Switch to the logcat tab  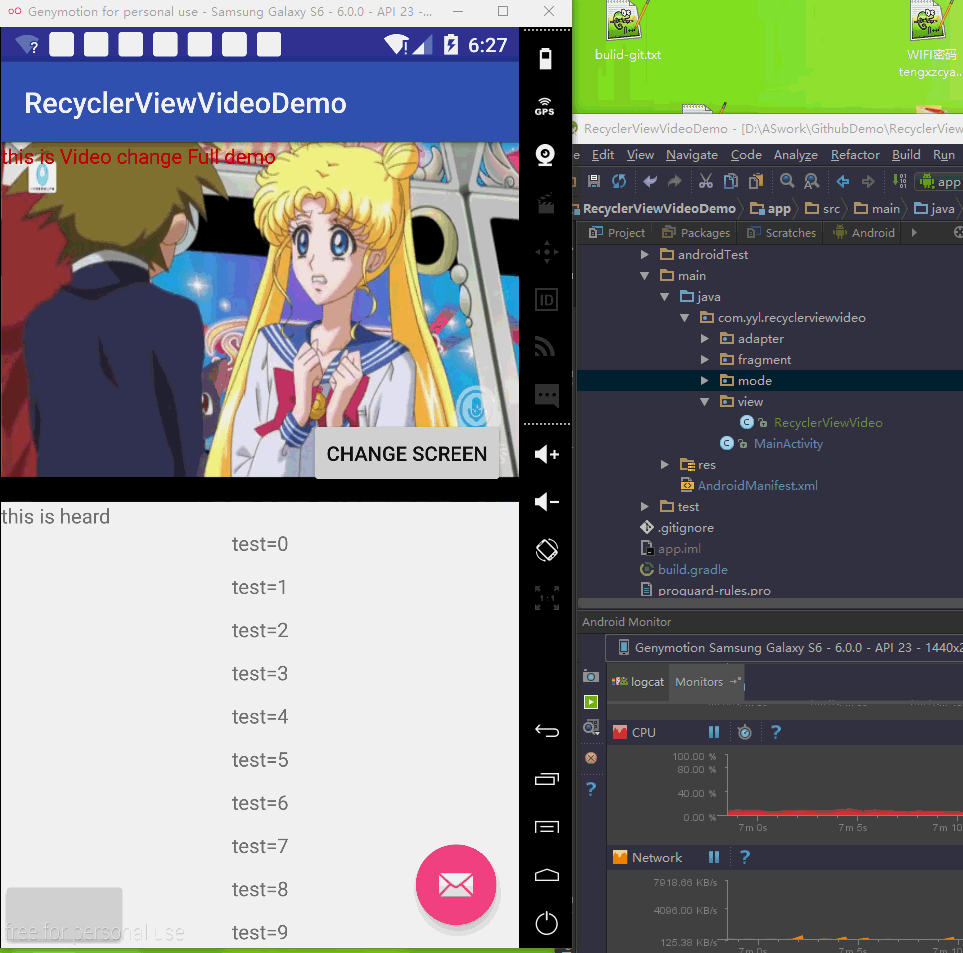coord(638,682)
